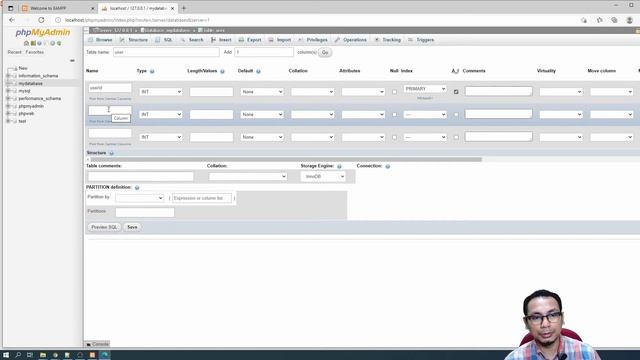Open the Insert tab
Viewport: 640px width, 360px height.
pos(221,40)
